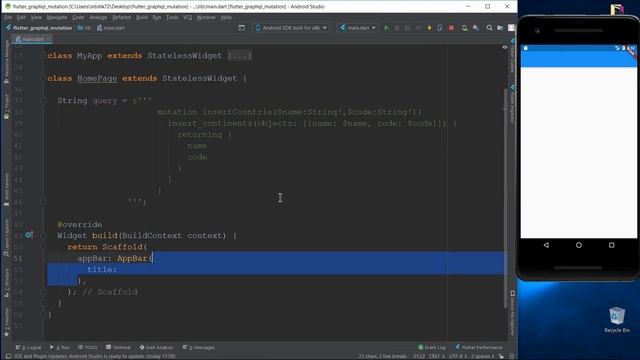Click the override gutter icon on build line

tap(29, 235)
